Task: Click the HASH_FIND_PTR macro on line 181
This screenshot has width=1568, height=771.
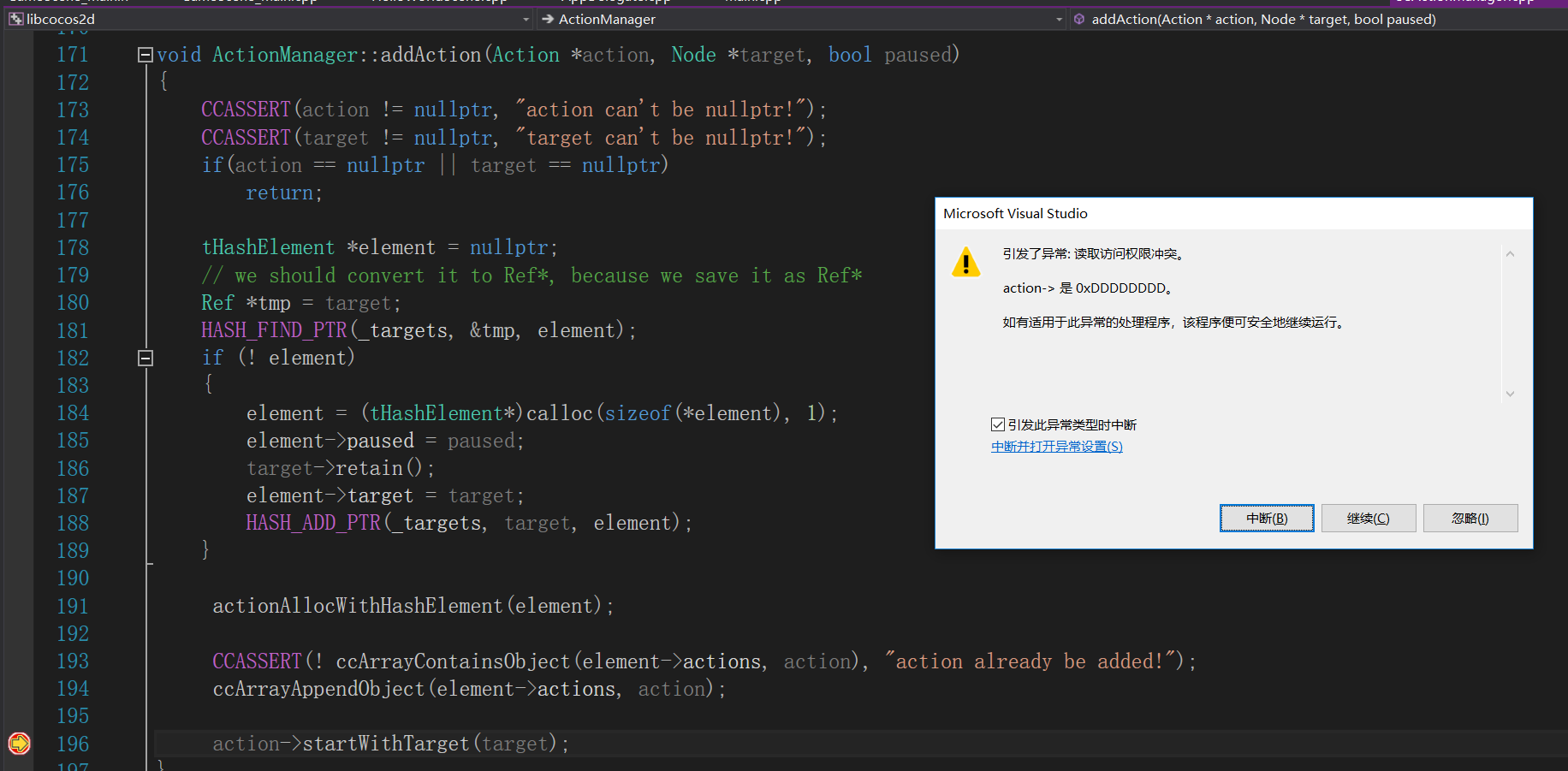Action: (x=274, y=330)
